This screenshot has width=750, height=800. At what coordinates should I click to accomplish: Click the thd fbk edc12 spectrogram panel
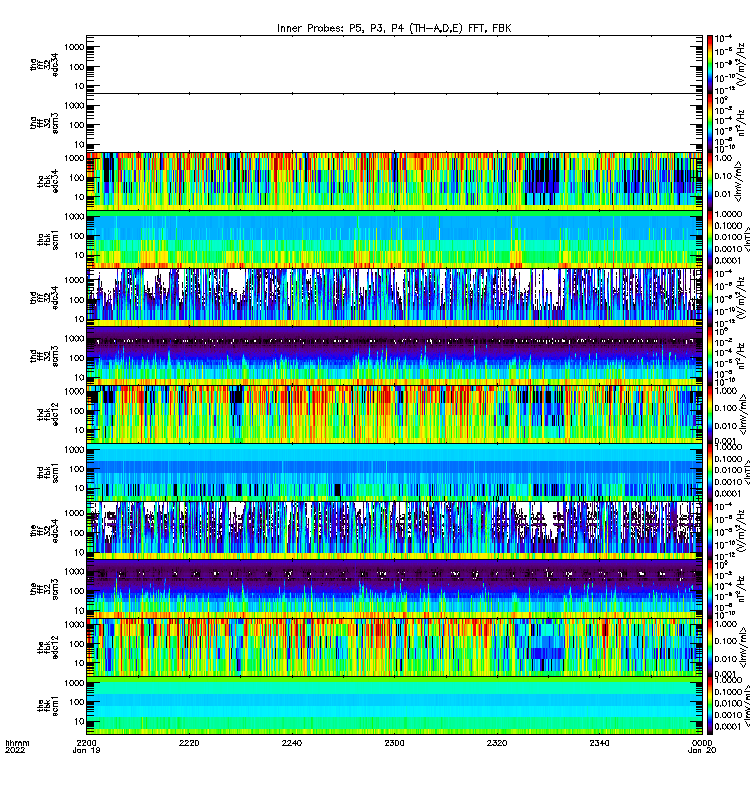[394, 414]
